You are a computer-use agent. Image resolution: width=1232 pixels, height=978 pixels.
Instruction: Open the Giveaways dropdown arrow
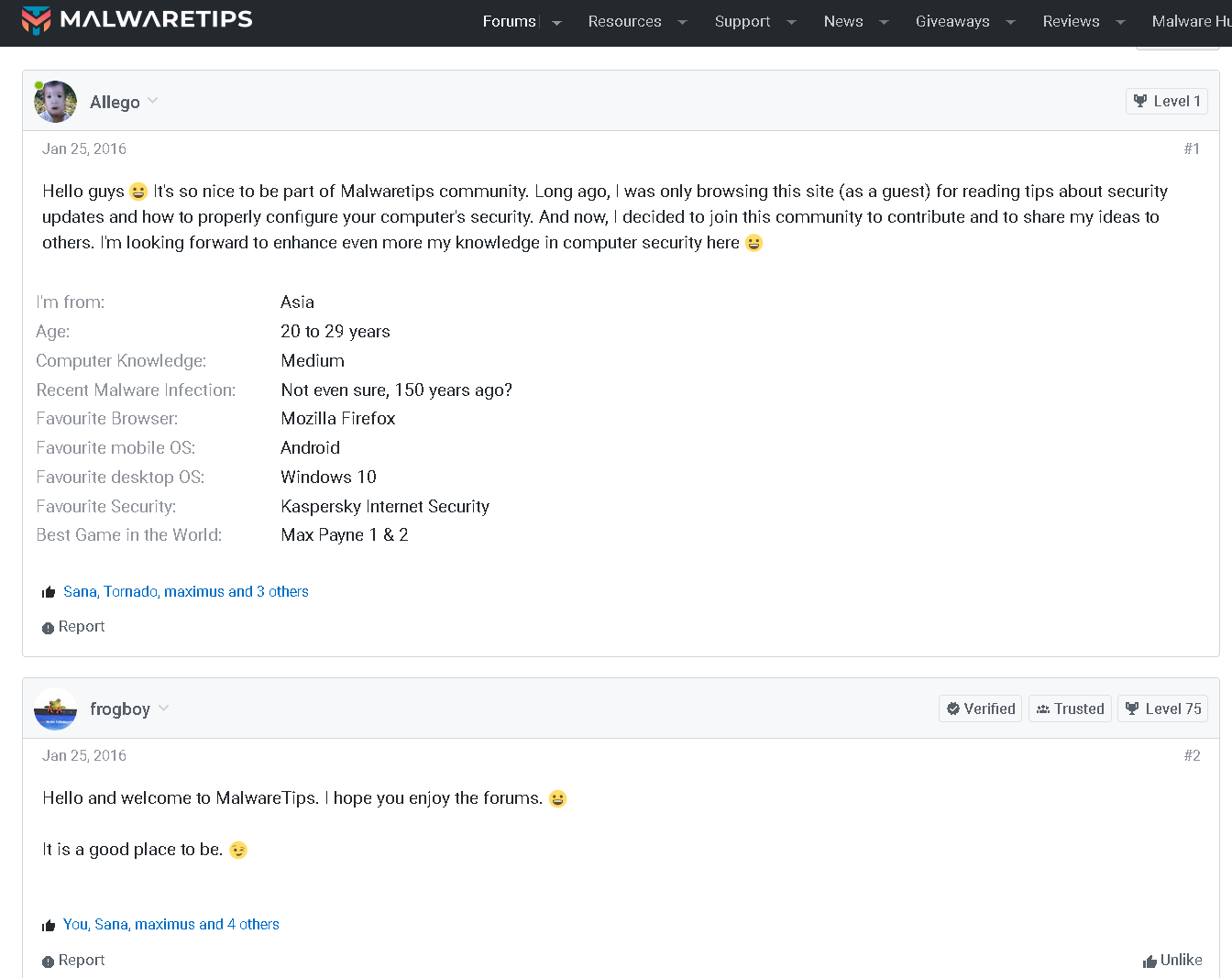(1010, 22)
